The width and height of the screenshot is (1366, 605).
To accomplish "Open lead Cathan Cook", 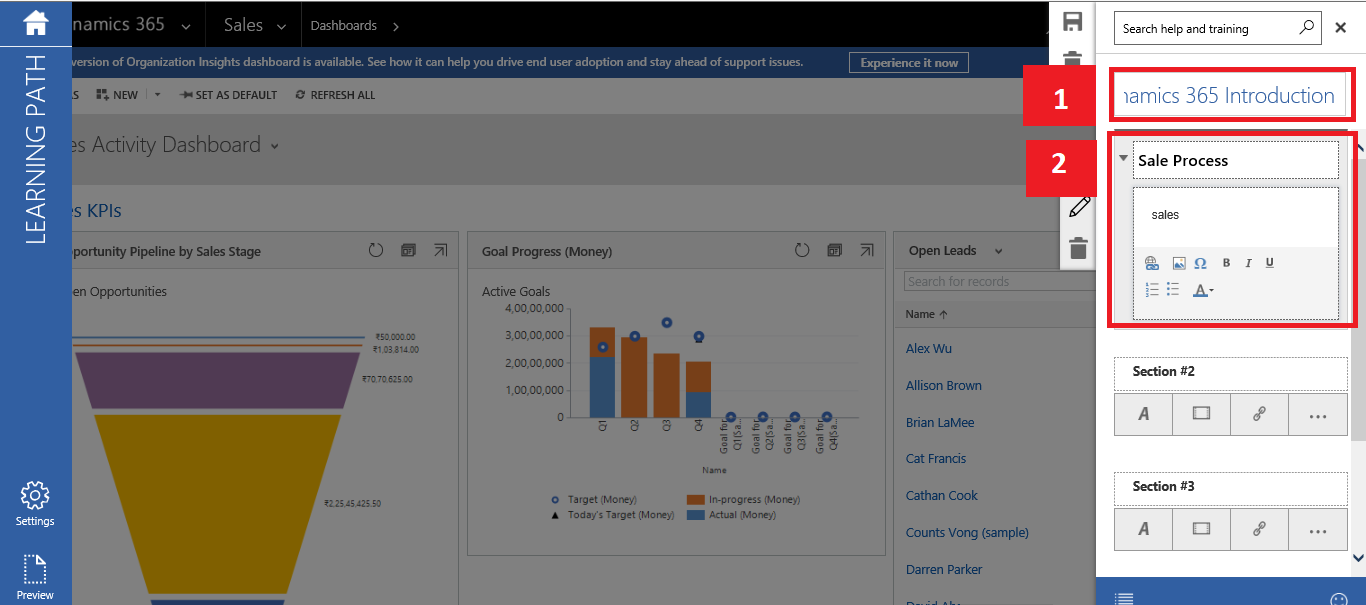I will coord(942,496).
